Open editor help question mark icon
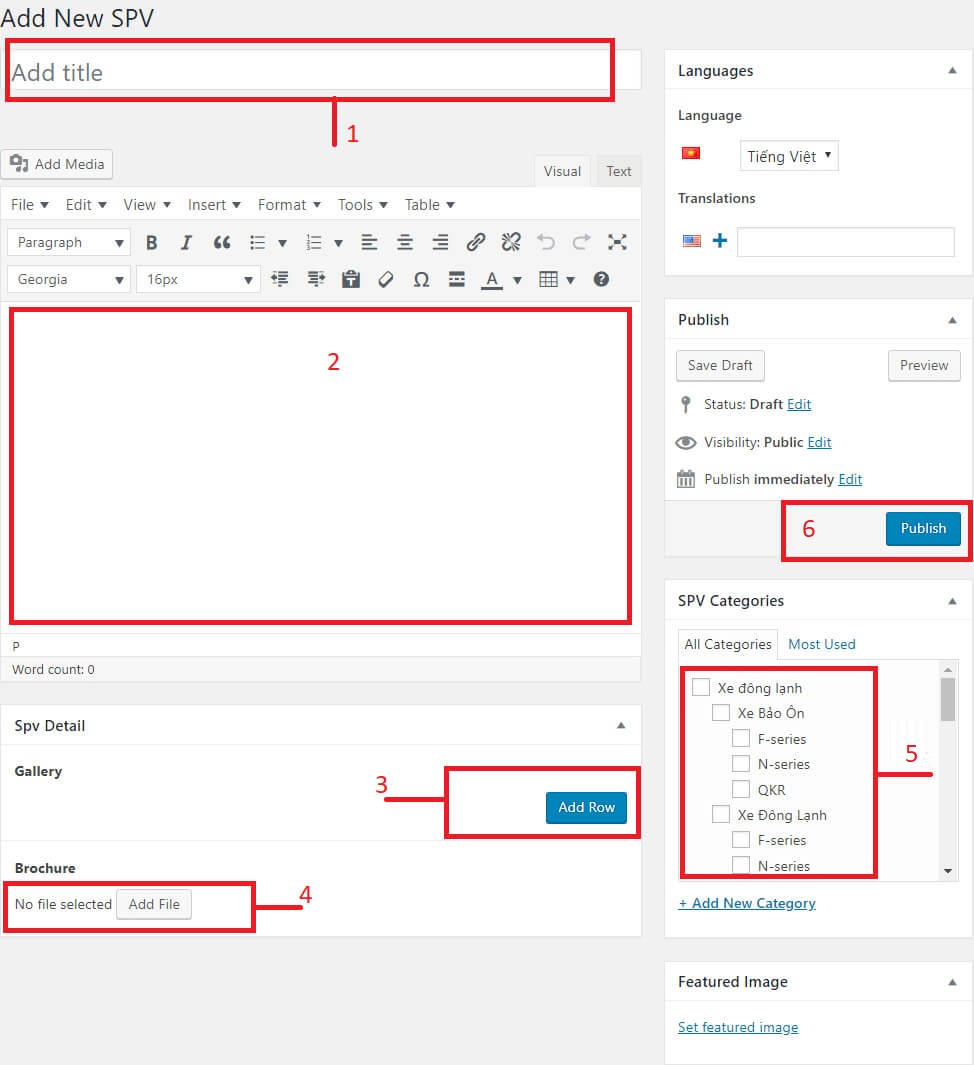Viewport: 974px width, 1065px height. coord(601,280)
